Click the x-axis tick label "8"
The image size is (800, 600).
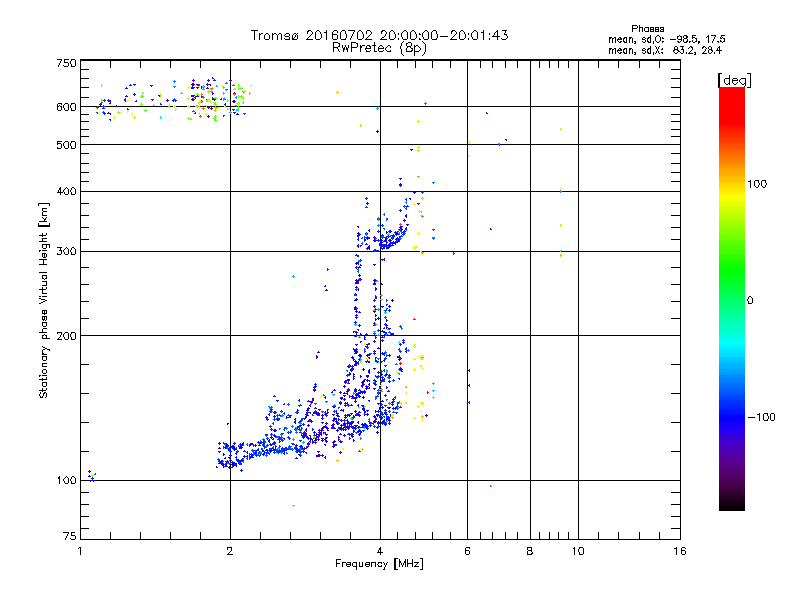tap(530, 551)
